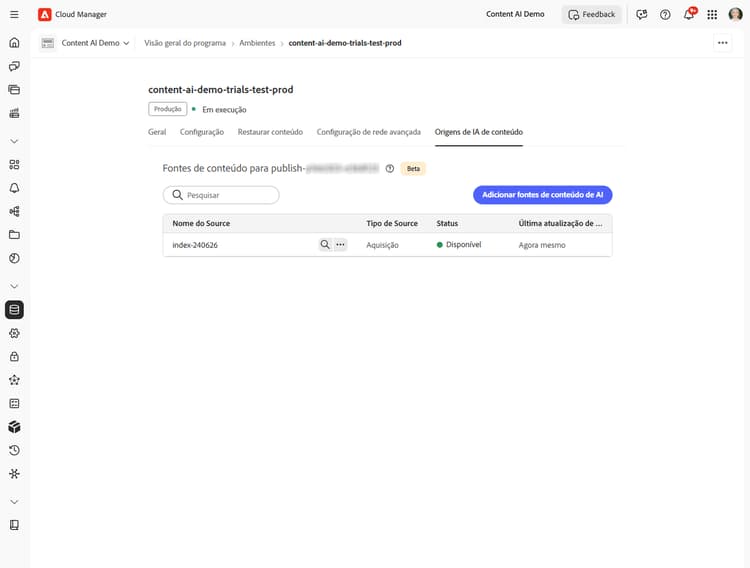Select Origens de IA de conteúdo tab
Screen dimensions: 750x568
(x=479, y=132)
